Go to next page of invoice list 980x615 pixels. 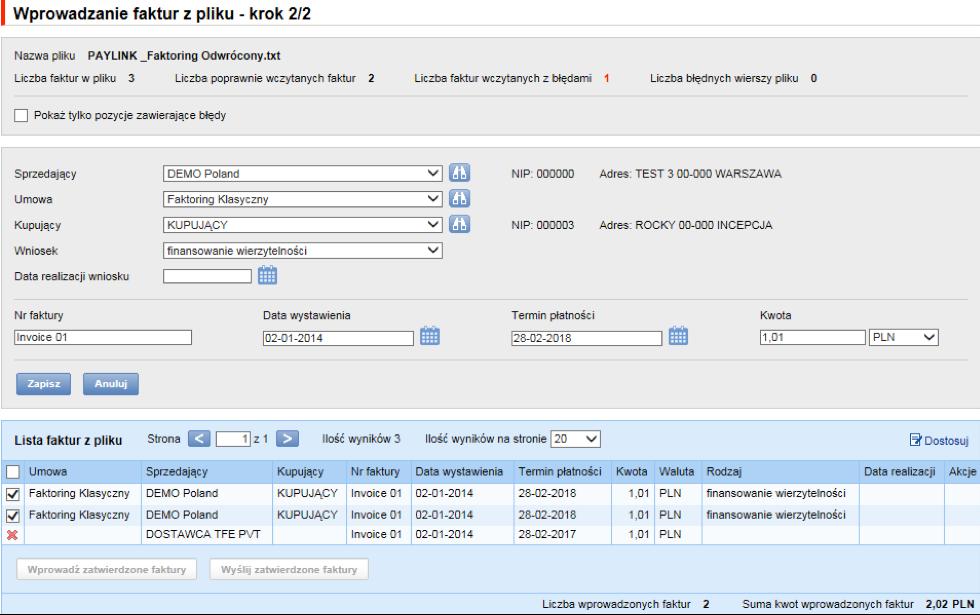[288, 439]
